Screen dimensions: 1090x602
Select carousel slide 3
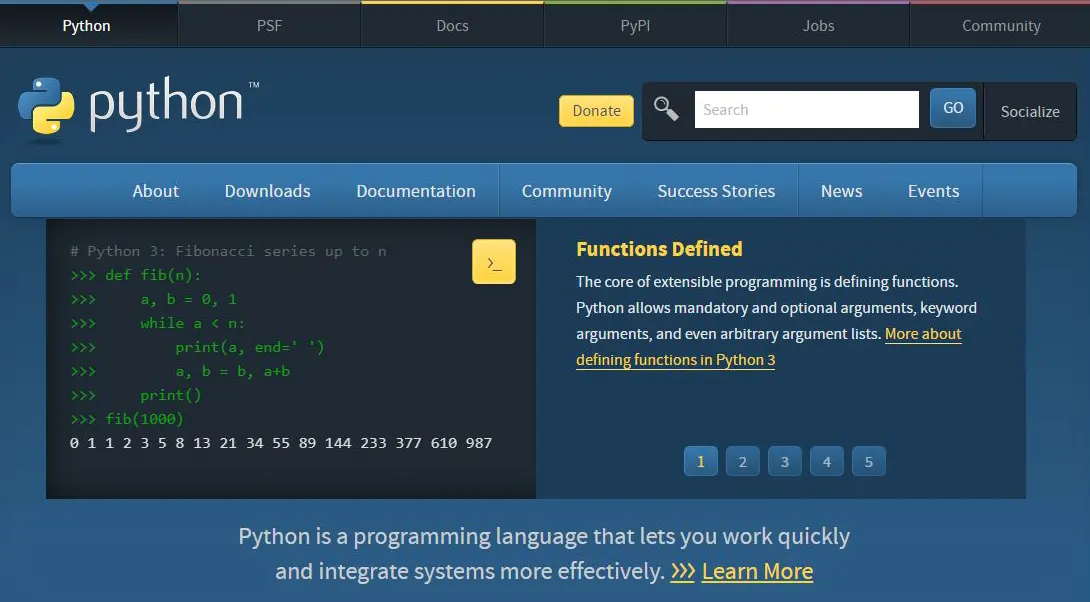785,461
